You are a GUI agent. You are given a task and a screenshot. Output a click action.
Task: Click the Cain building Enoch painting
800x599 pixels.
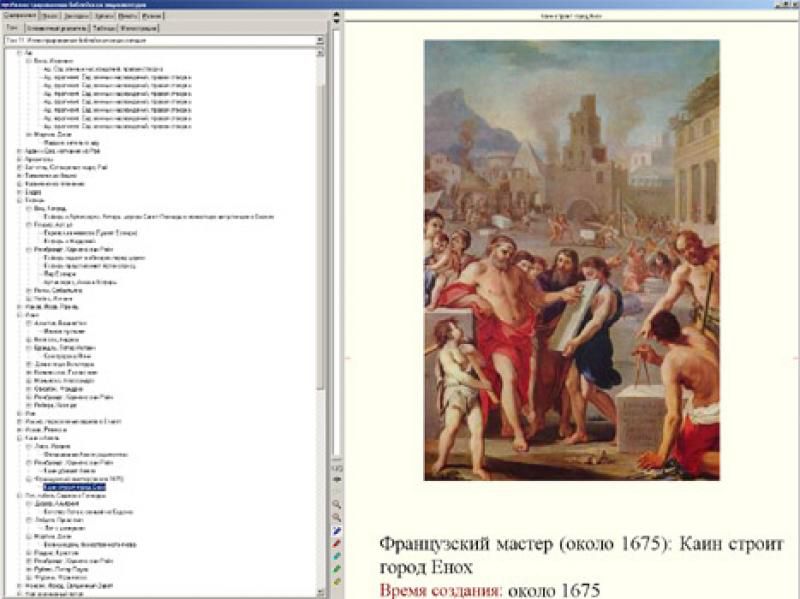click(571, 260)
